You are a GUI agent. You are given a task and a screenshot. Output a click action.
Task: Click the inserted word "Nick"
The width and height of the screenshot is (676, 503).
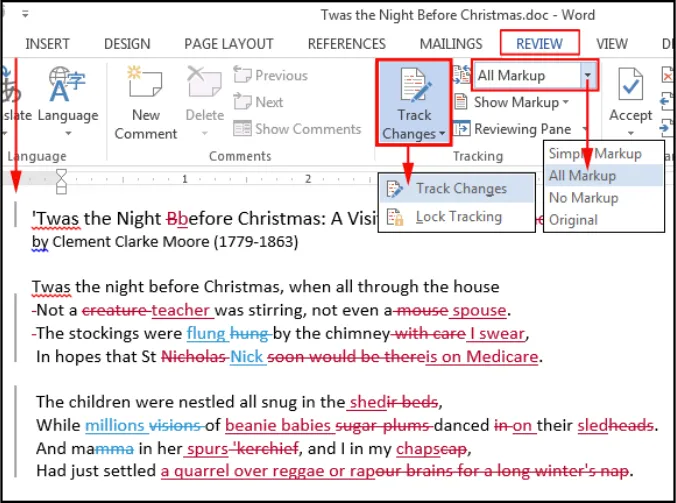coord(246,357)
